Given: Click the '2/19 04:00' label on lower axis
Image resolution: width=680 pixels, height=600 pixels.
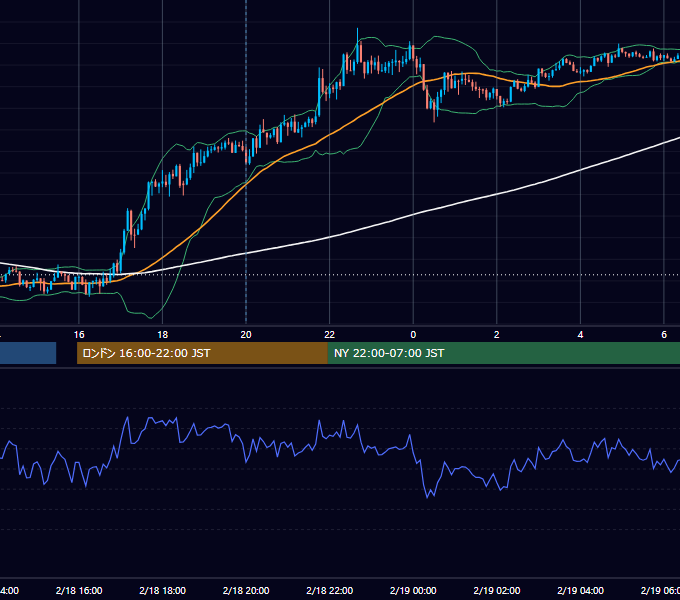Looking at the screenshot, I should coord(580,590).
